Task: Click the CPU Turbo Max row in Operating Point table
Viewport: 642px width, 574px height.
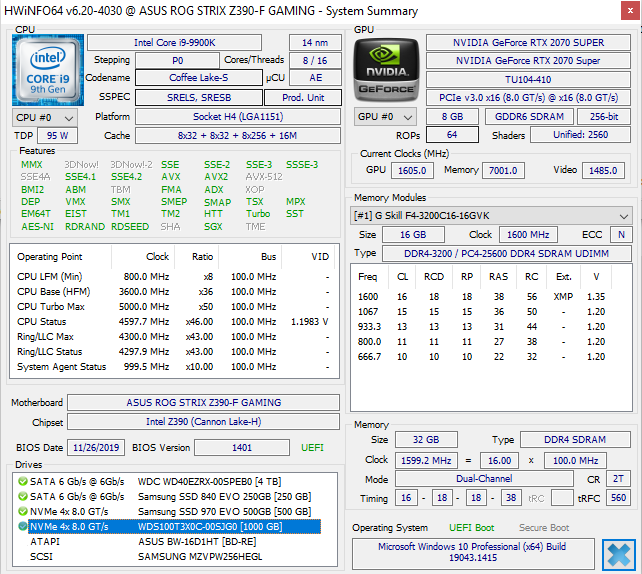Action: (174, 307)
